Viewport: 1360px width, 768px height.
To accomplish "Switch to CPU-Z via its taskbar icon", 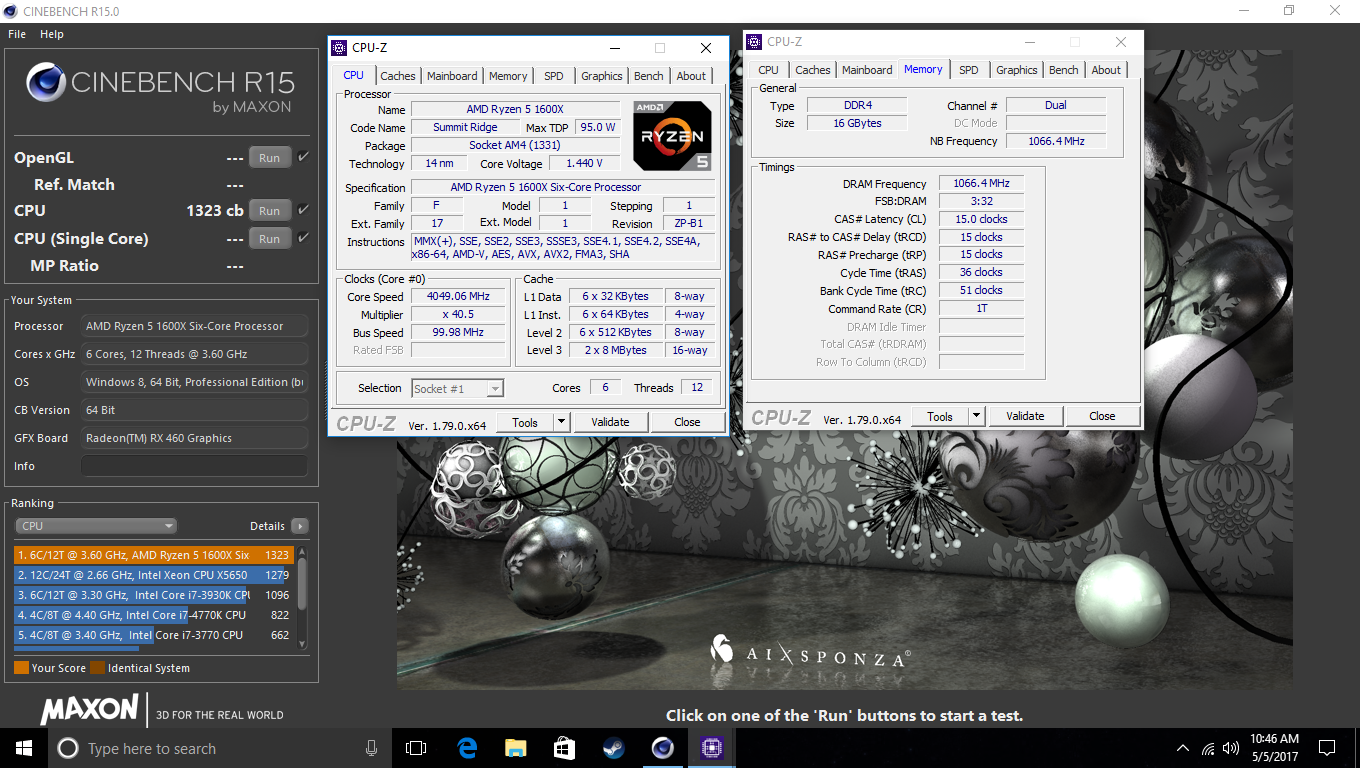I will [711, 748].
